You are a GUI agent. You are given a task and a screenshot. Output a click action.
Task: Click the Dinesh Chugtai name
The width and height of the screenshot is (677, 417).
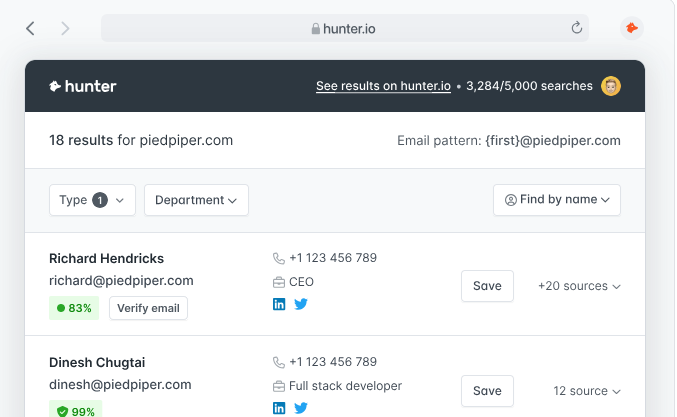(97, 362)
